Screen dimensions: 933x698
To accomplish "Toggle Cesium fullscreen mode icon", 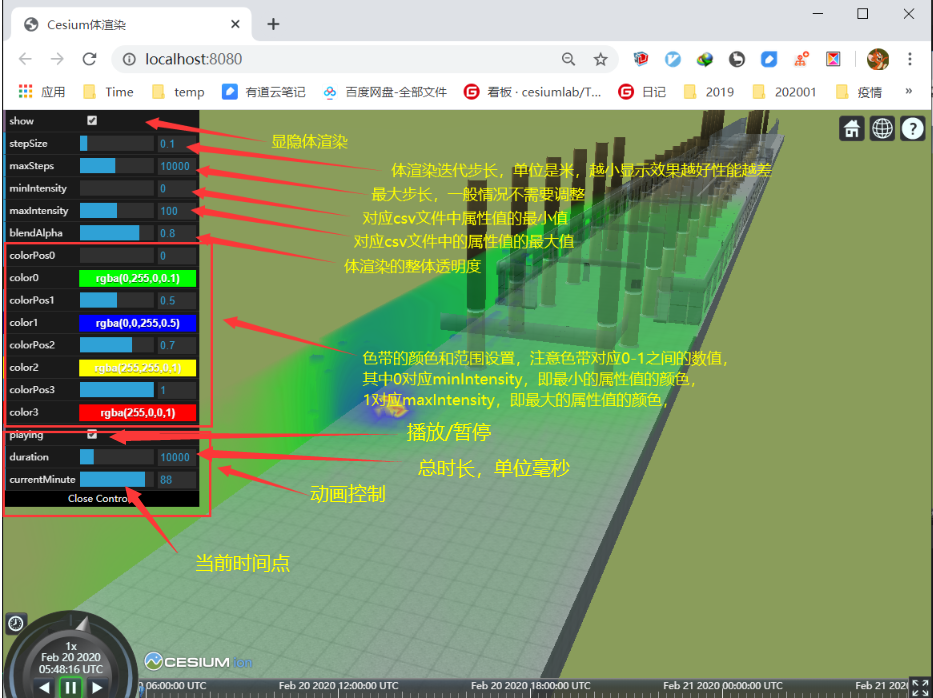I will point(920,688).
